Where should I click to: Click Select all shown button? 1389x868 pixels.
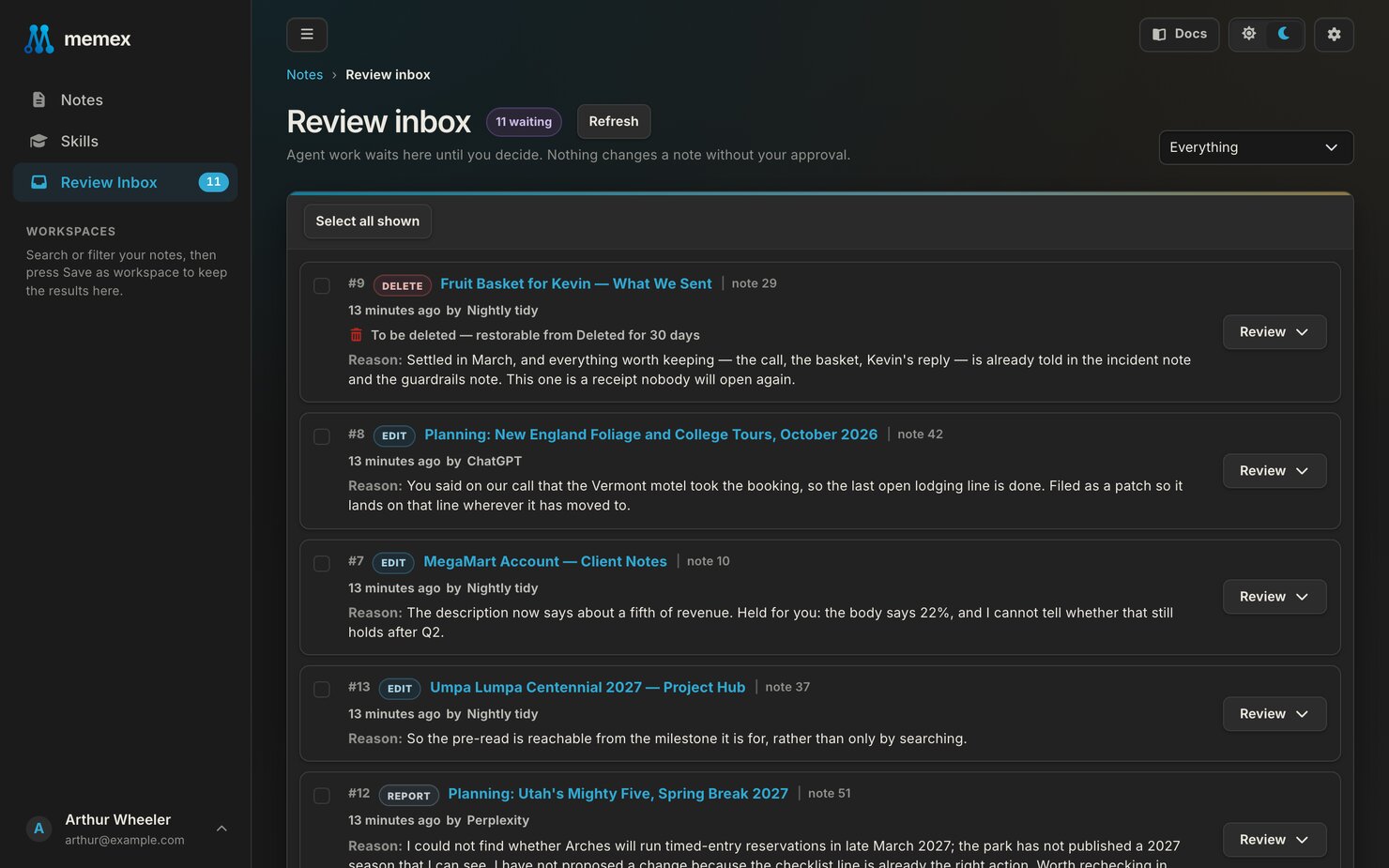368,221
